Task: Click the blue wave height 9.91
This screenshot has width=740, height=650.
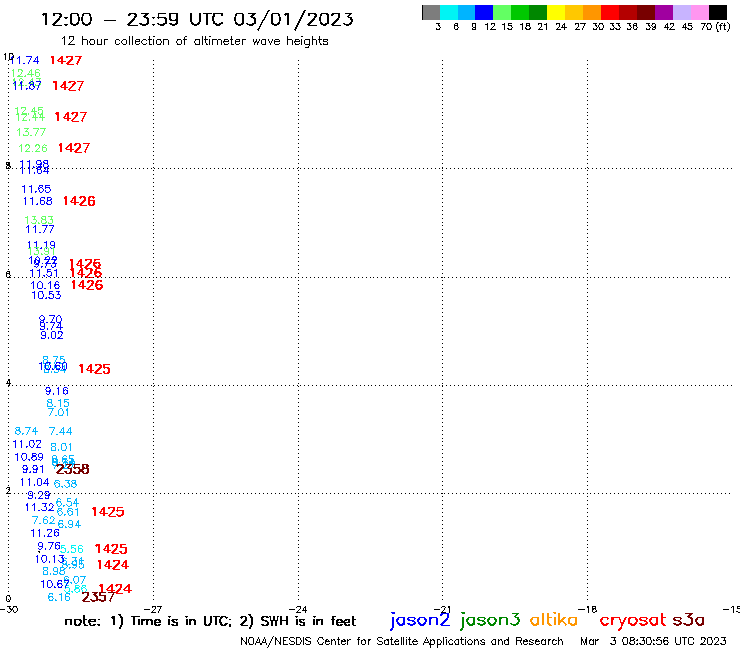Action: (33, 470)
